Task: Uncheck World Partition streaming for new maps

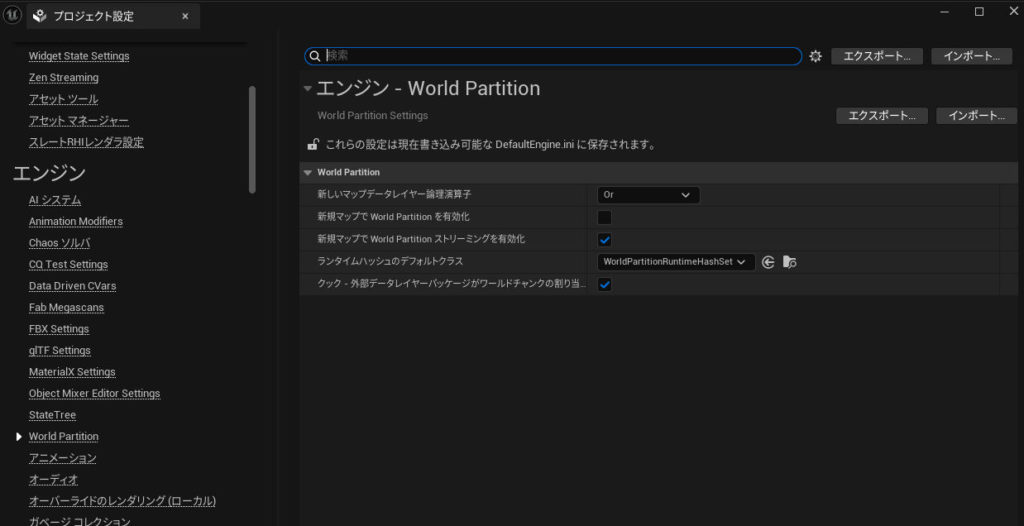Action: coord(604,240)
